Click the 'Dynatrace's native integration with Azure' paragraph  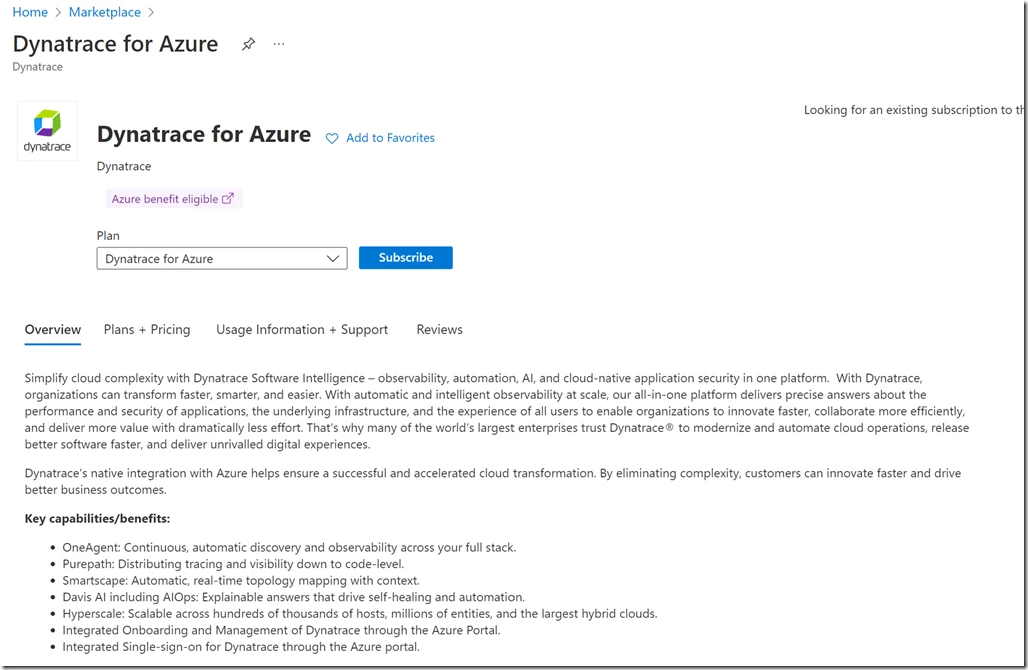point(493,481)
